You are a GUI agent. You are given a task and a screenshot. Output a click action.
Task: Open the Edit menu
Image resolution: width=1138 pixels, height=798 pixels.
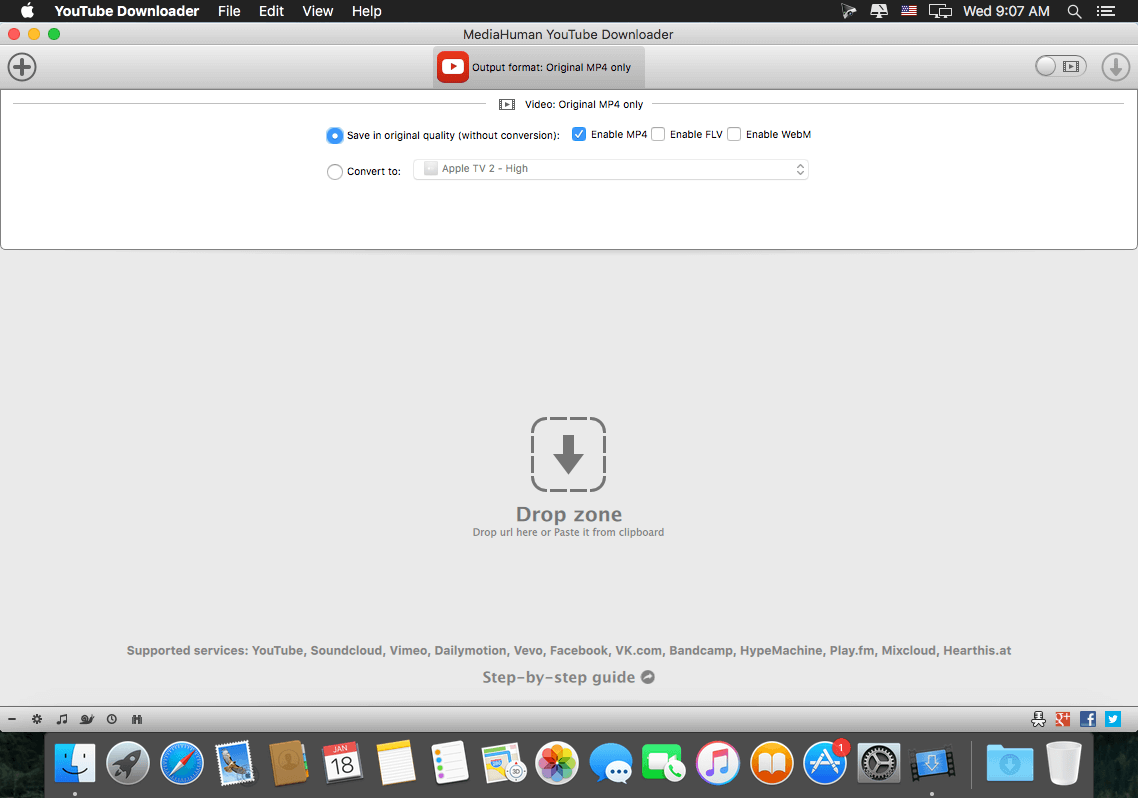point(271,11)
